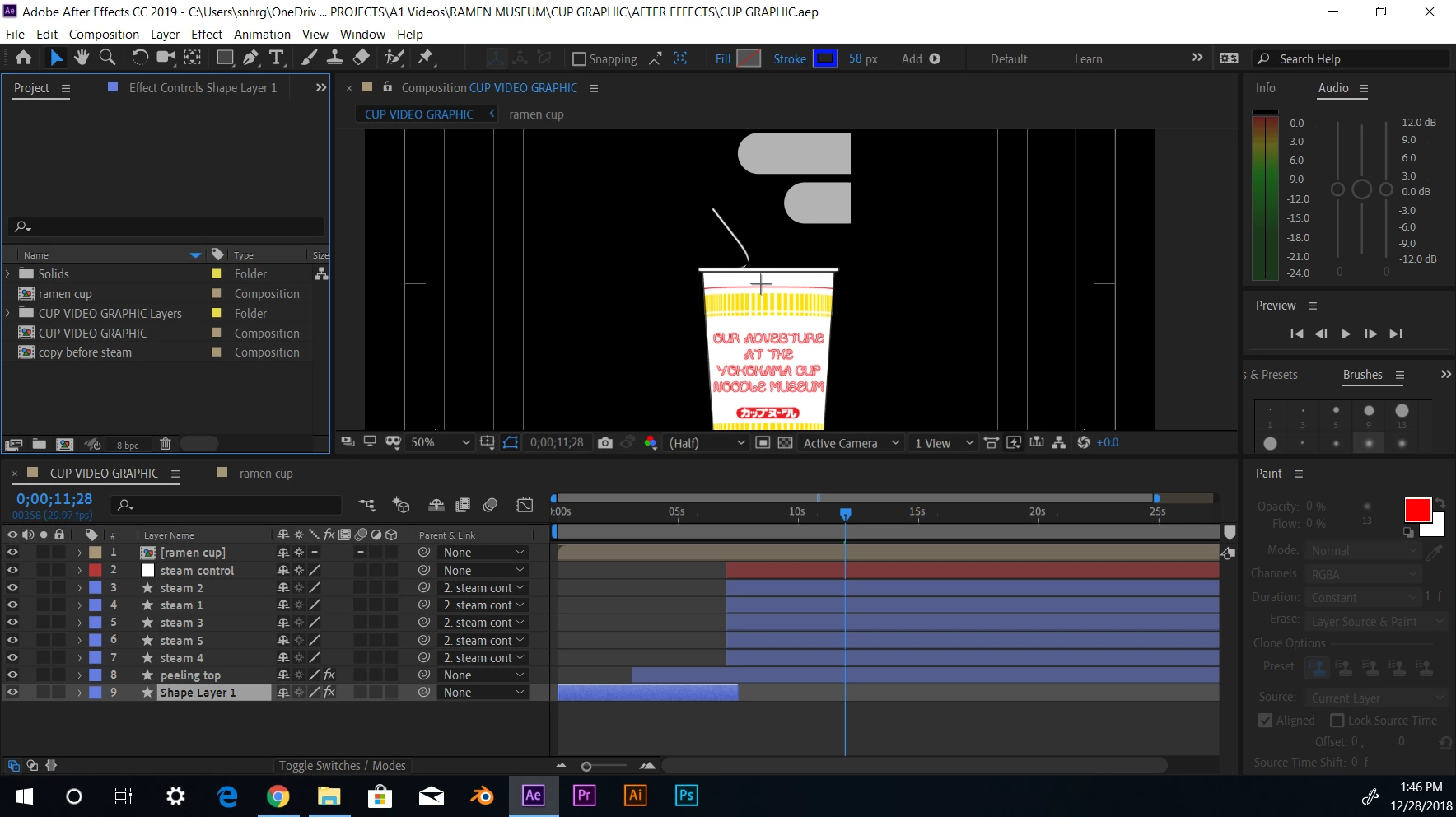This screenshot has width=1456, height=817.
Task: Open Composition Mini-Flowchart in timeline
Action: (x=367, y=505)
